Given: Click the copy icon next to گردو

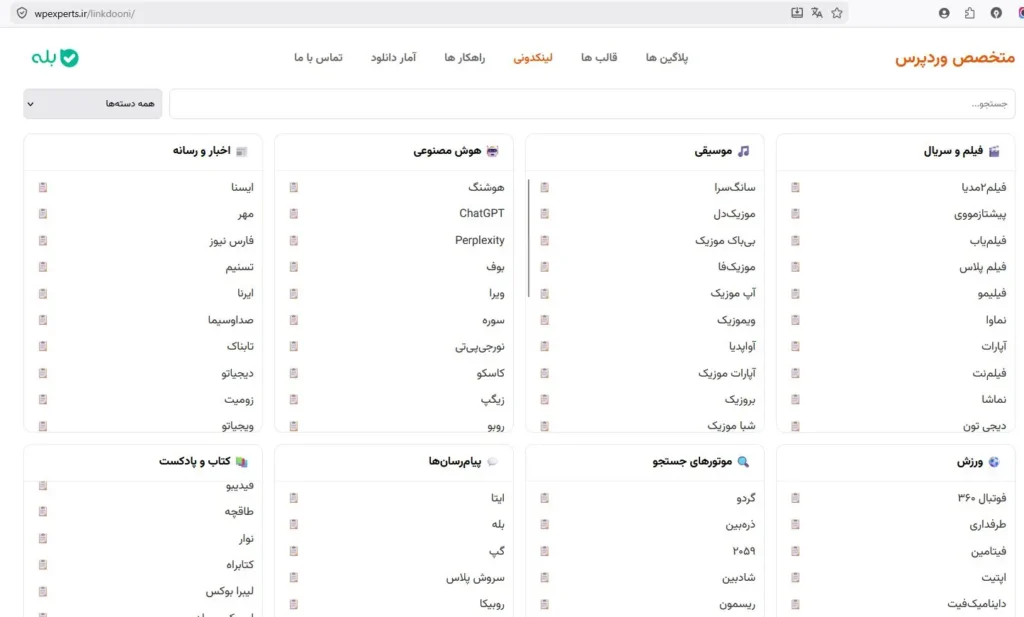Looking at the screenshot, I should (x=545, y=498).
